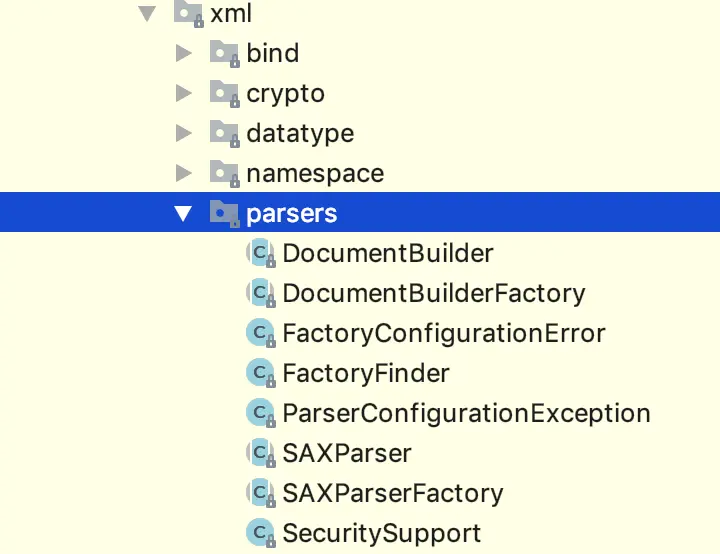Select the DocumentBuilder class name
Image resolution: width=720 pixels, height=554 pixels.
[388, 254]
